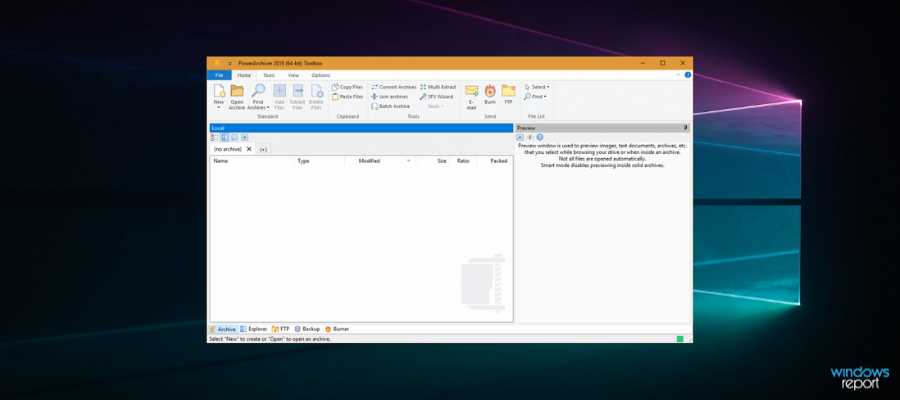Click the Extract Files icon
The height and width of the screenshot is (400, 900).
(297, 91)
